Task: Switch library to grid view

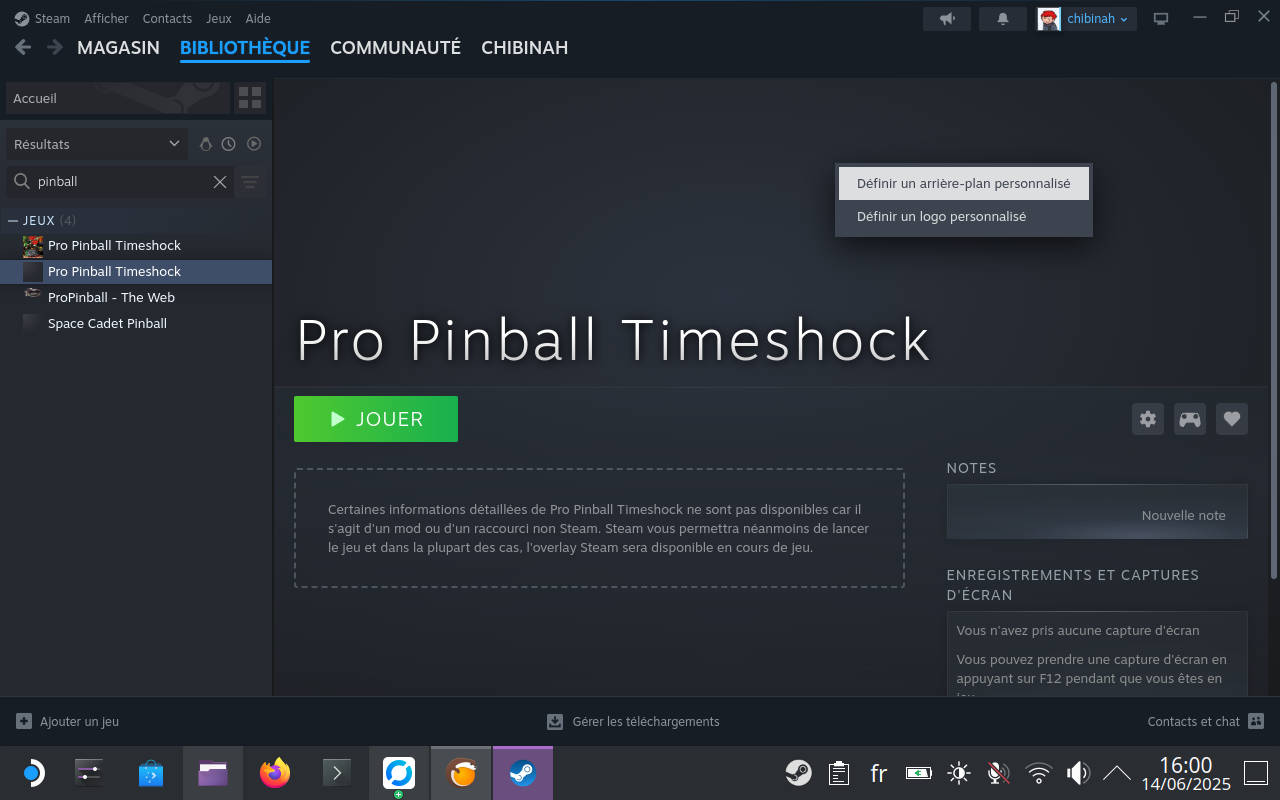Action: (250, 98)
